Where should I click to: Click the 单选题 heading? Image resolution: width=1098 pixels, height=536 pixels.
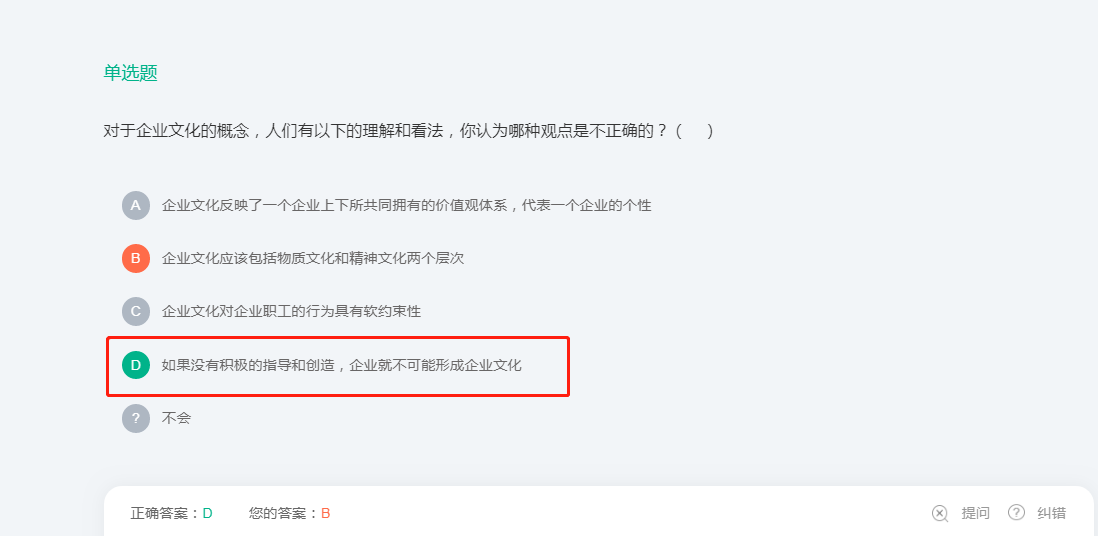pos(131,73)
